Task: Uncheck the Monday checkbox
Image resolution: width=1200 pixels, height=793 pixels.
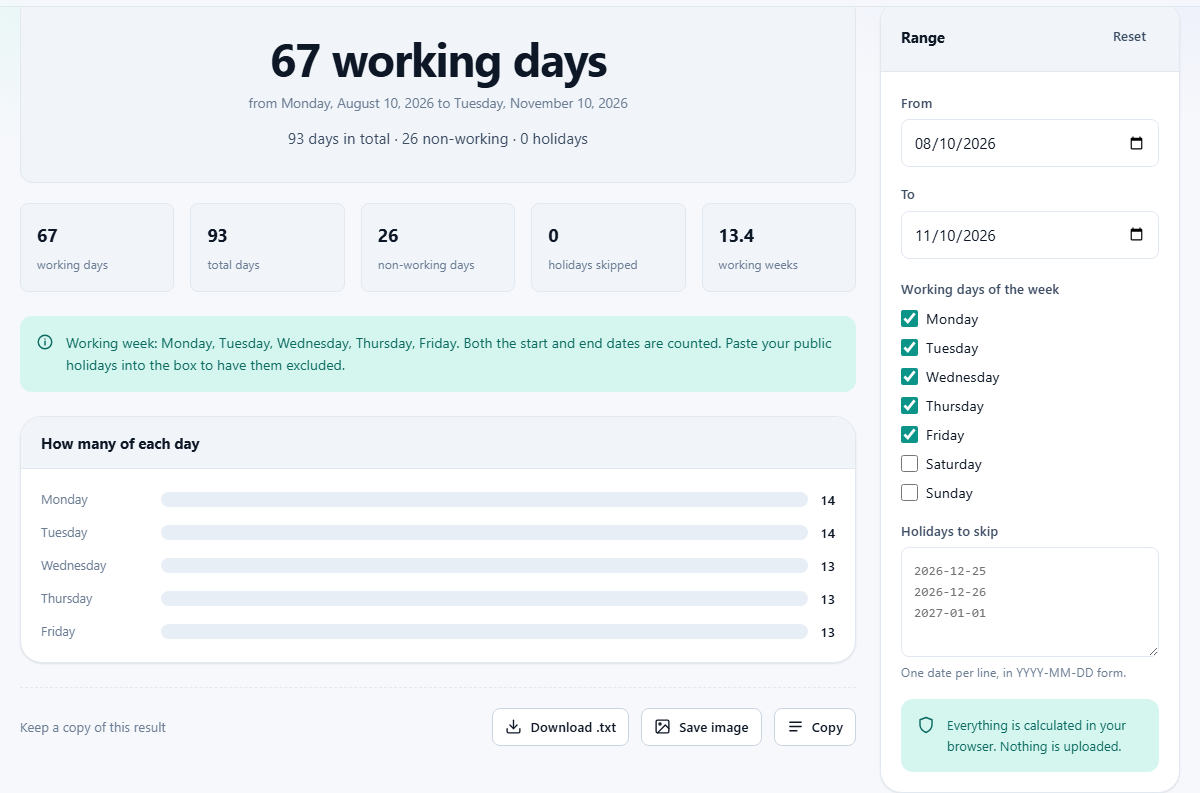Action: pyautogui.click(x=910, y=319)
